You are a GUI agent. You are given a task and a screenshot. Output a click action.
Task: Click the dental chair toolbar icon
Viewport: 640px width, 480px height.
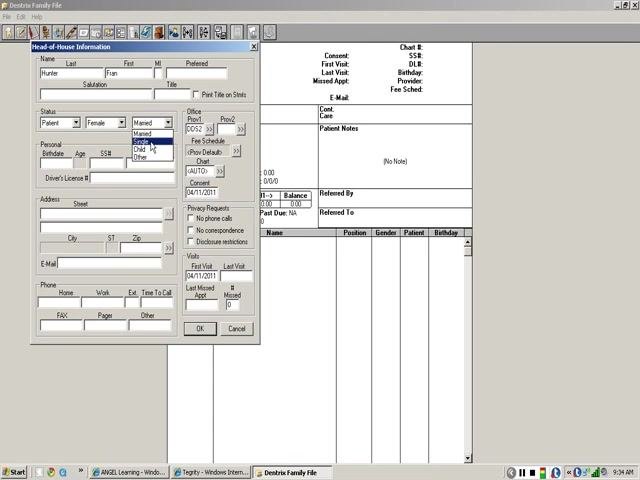pyautogui.click(x=46, y=32)
